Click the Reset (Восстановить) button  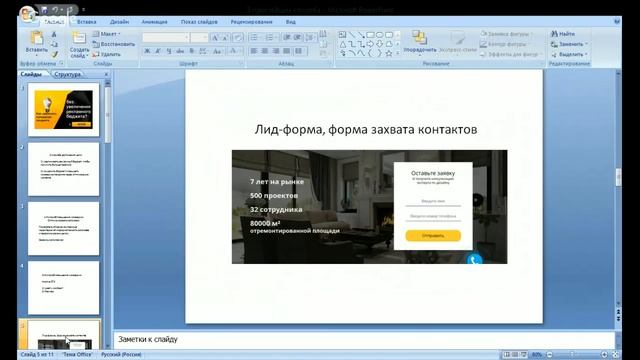[113, 44]
